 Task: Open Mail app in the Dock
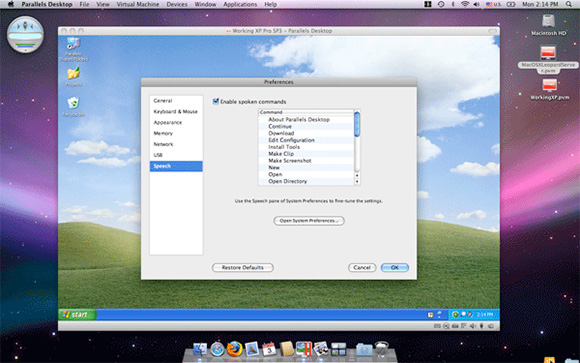(x=252, y=349)
